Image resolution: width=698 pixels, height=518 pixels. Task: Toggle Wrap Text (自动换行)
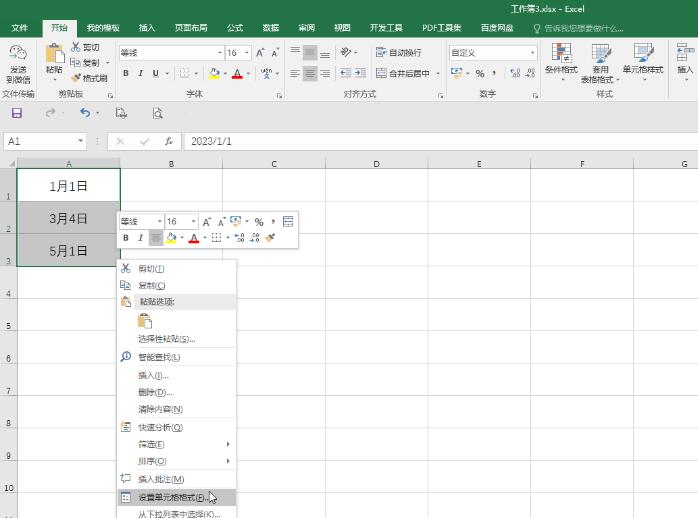click(398, 53)
